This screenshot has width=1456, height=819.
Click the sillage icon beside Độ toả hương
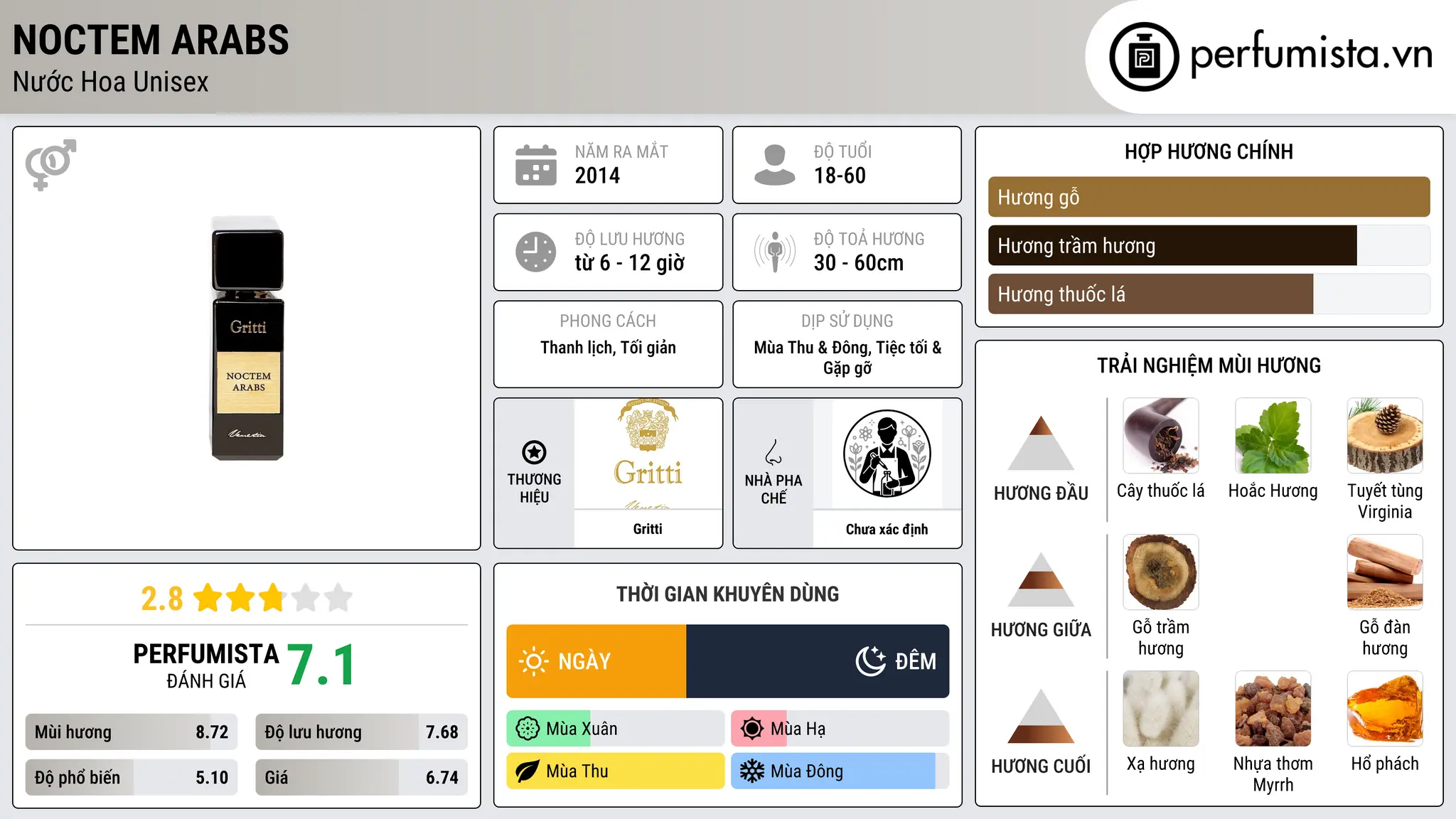[775, 252]
